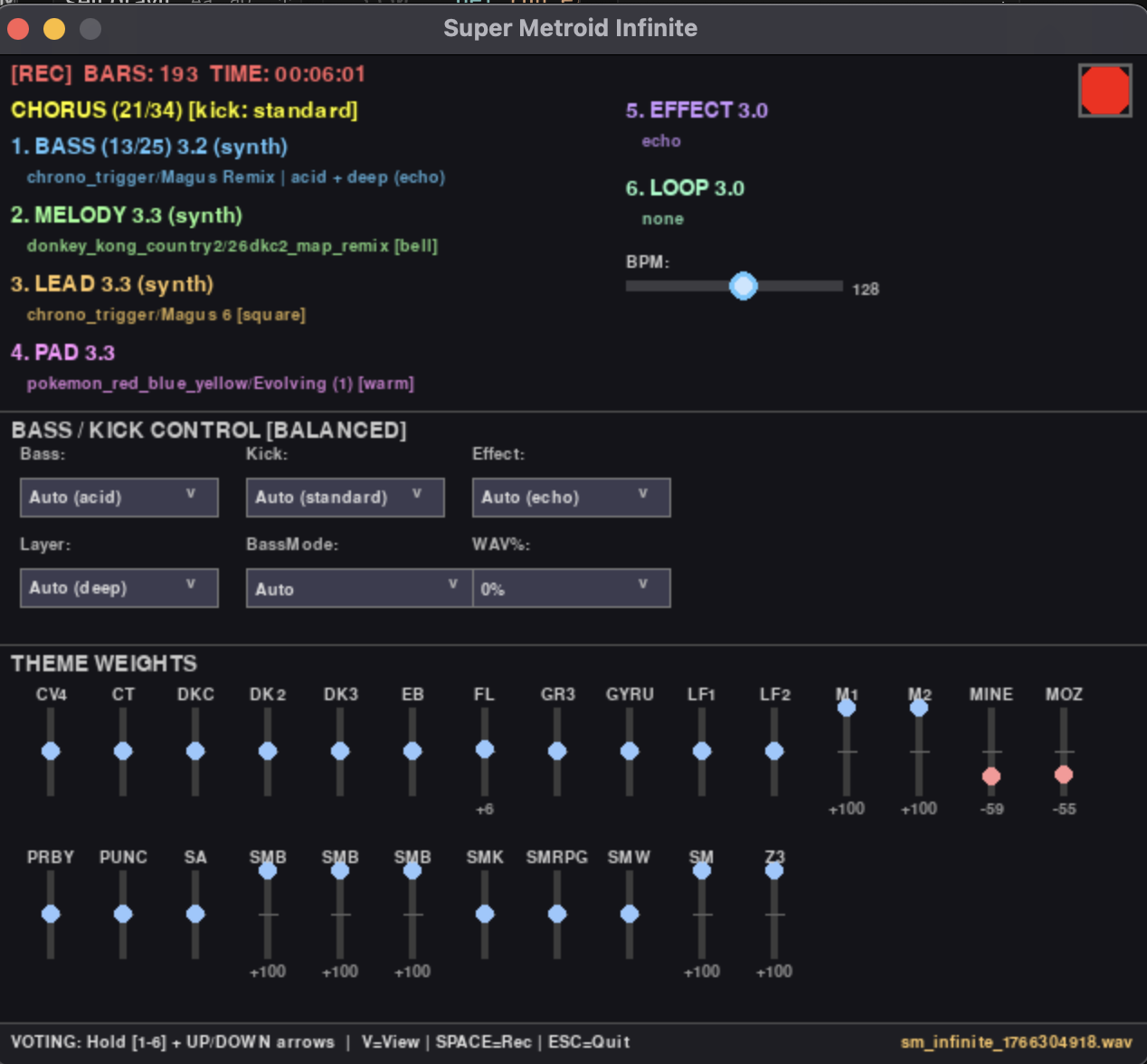
Task: Click the SMRPG theme weight slider knob
Action: 557,914
